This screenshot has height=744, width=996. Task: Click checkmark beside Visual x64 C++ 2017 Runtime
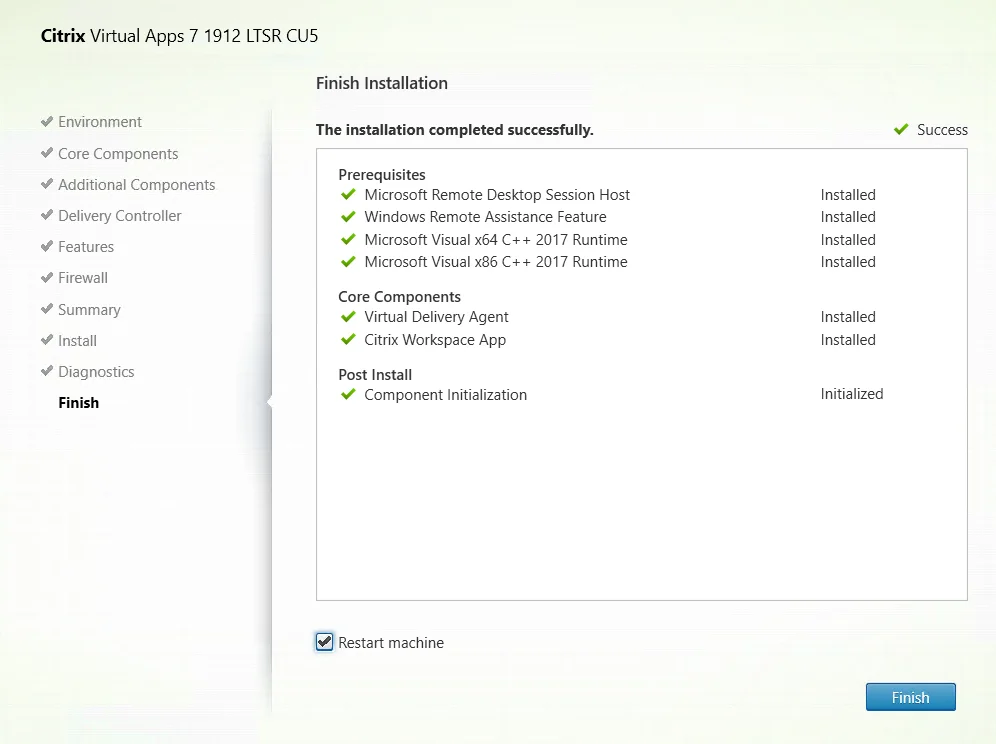click(348, 240)
